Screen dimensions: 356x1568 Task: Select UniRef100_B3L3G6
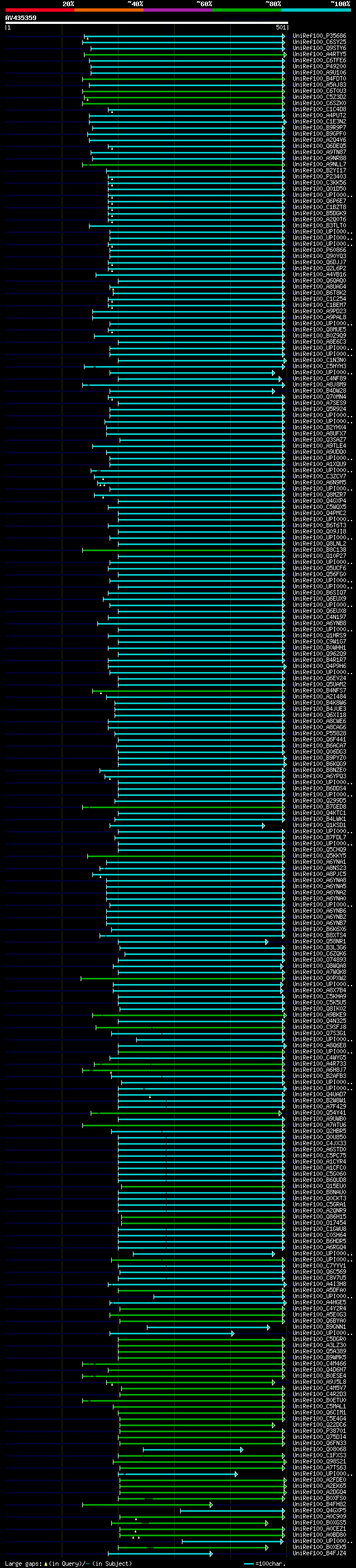(319, 948)
